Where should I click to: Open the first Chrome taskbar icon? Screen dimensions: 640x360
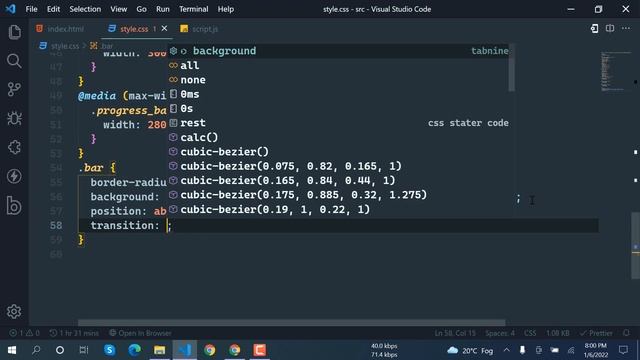pyautogui.click(x=209, y=350)
